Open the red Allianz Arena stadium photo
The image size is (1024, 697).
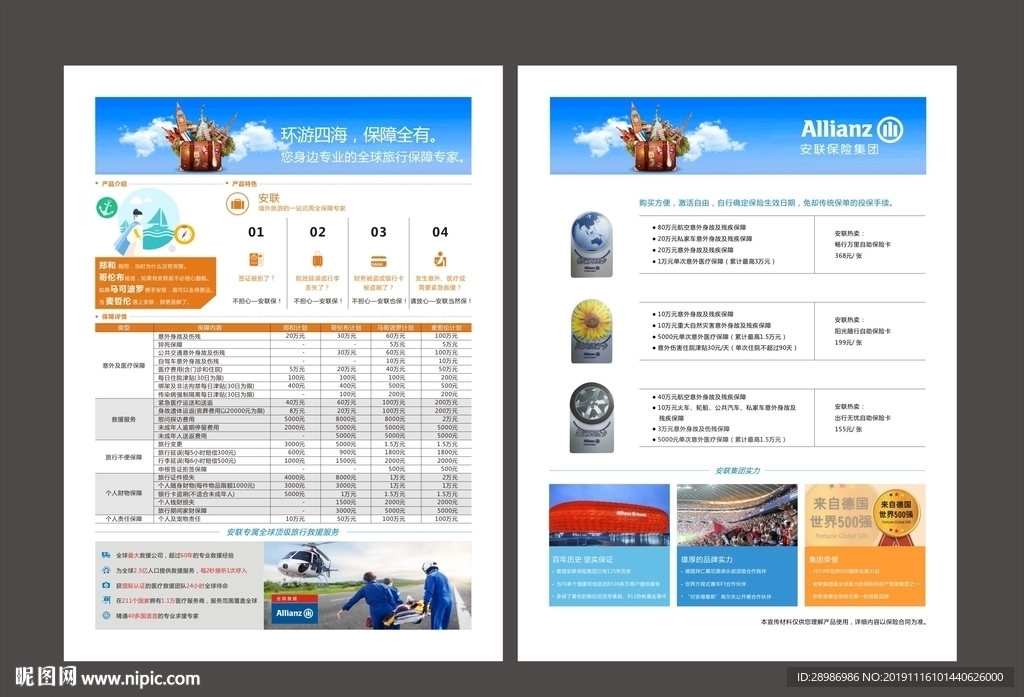(x=609, y=515)
